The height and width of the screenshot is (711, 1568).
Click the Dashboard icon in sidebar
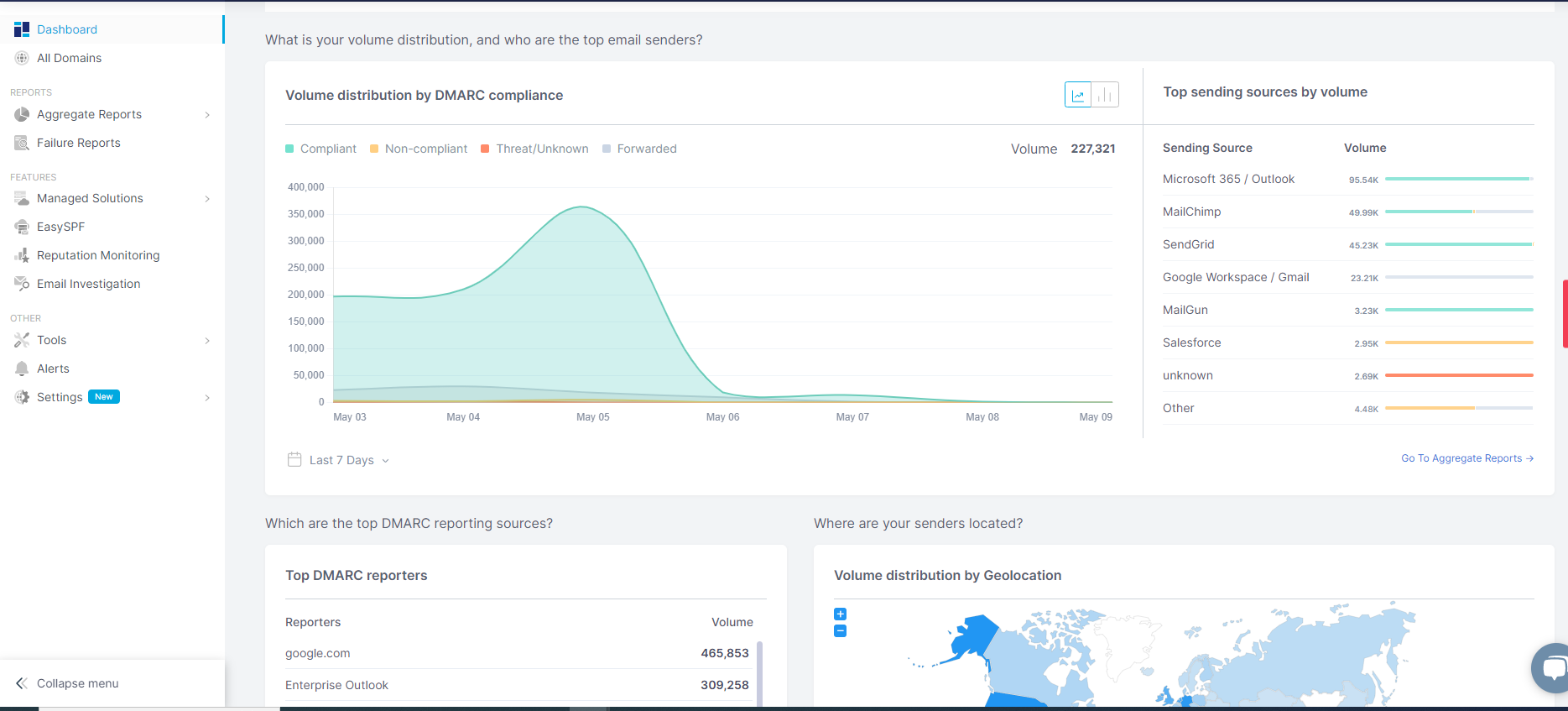[22, 29]
